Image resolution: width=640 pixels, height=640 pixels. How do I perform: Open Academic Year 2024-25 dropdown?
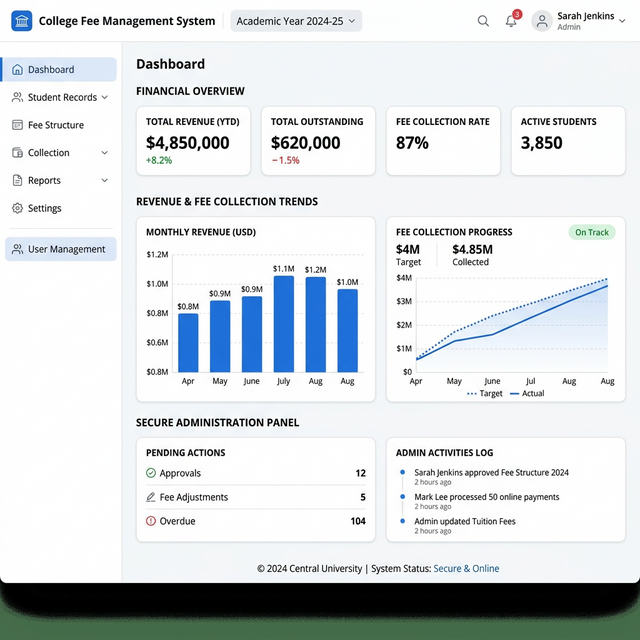(x=296, y=21)
